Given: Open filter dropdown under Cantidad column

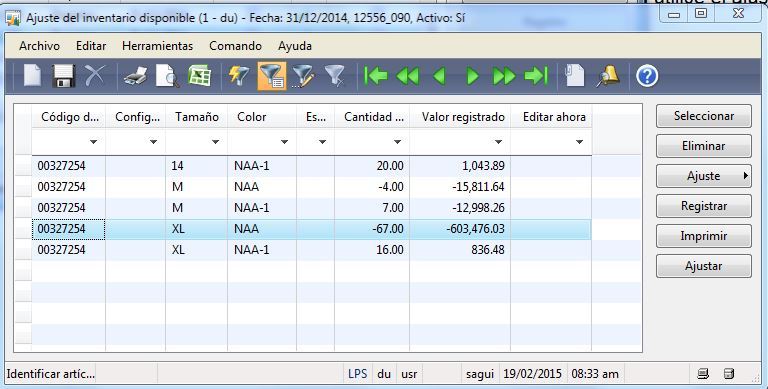Looking at the screenshot, I should tap(397, 142).
